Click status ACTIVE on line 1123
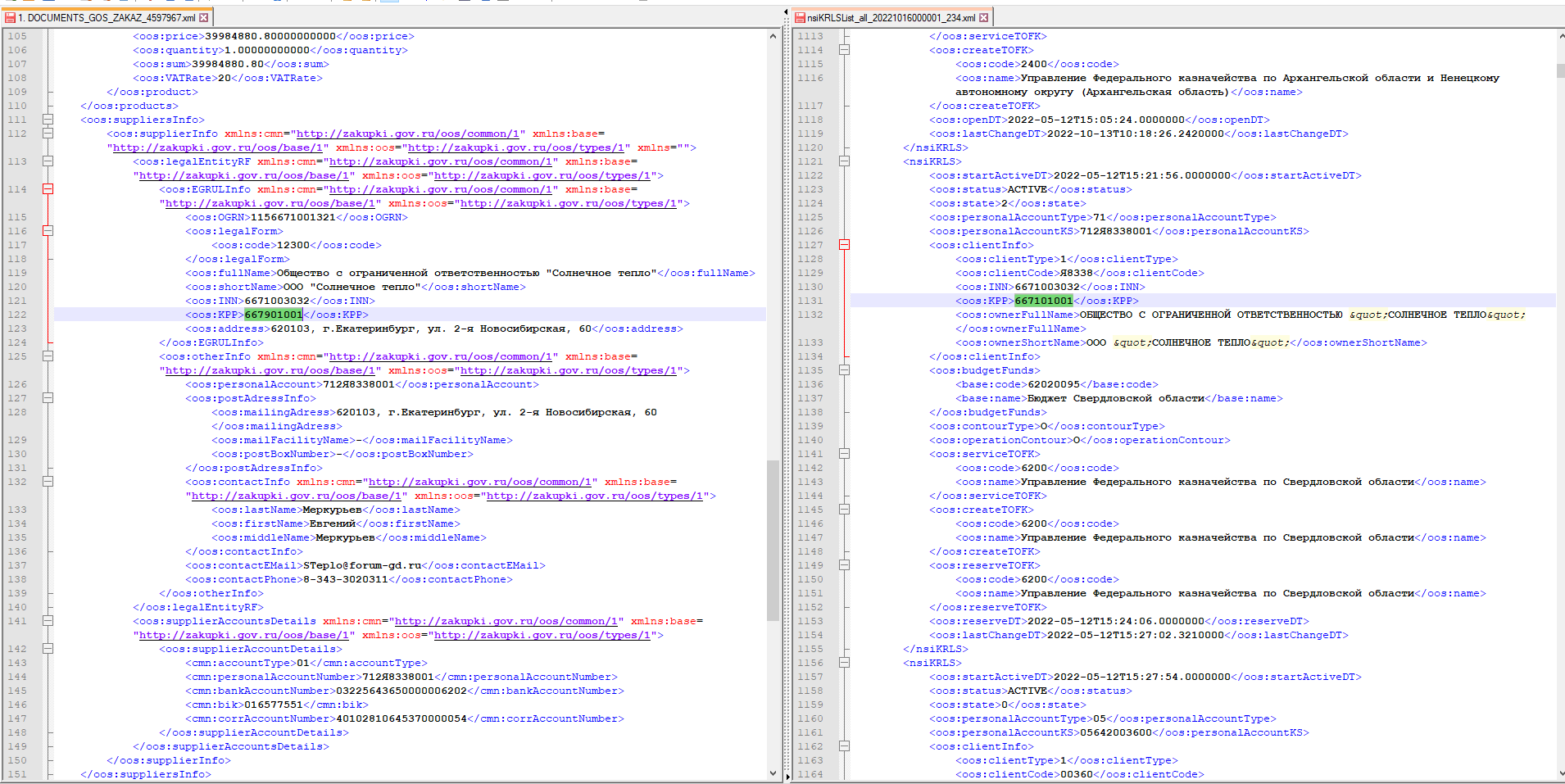This screenshot has width=1565, height=784. (1027, 189)
